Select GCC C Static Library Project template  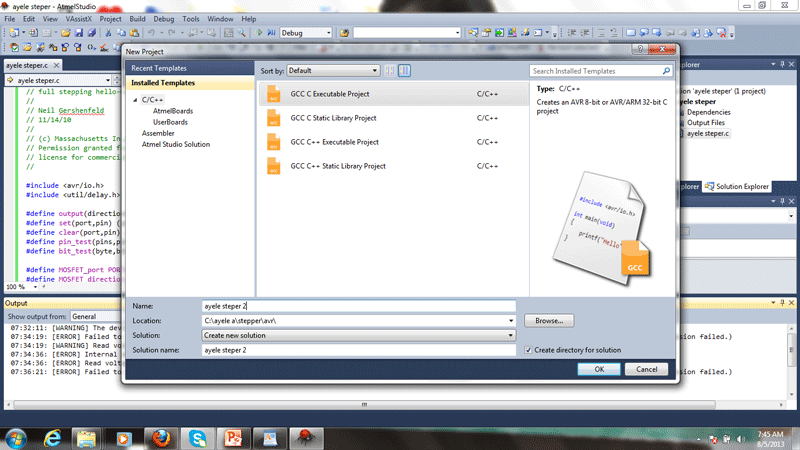(393, 118)
